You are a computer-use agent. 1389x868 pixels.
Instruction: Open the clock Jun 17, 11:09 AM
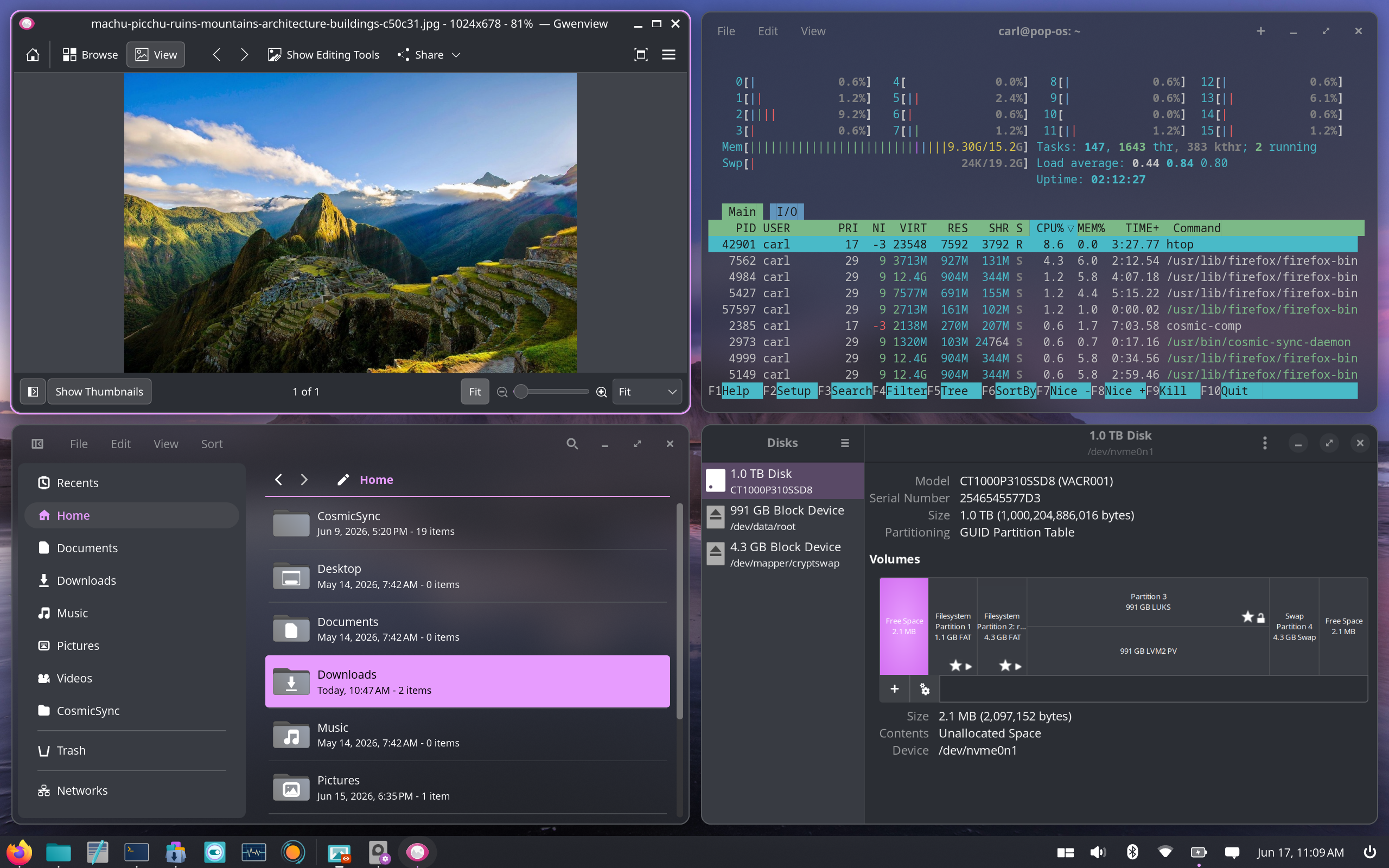[1300, 852]
